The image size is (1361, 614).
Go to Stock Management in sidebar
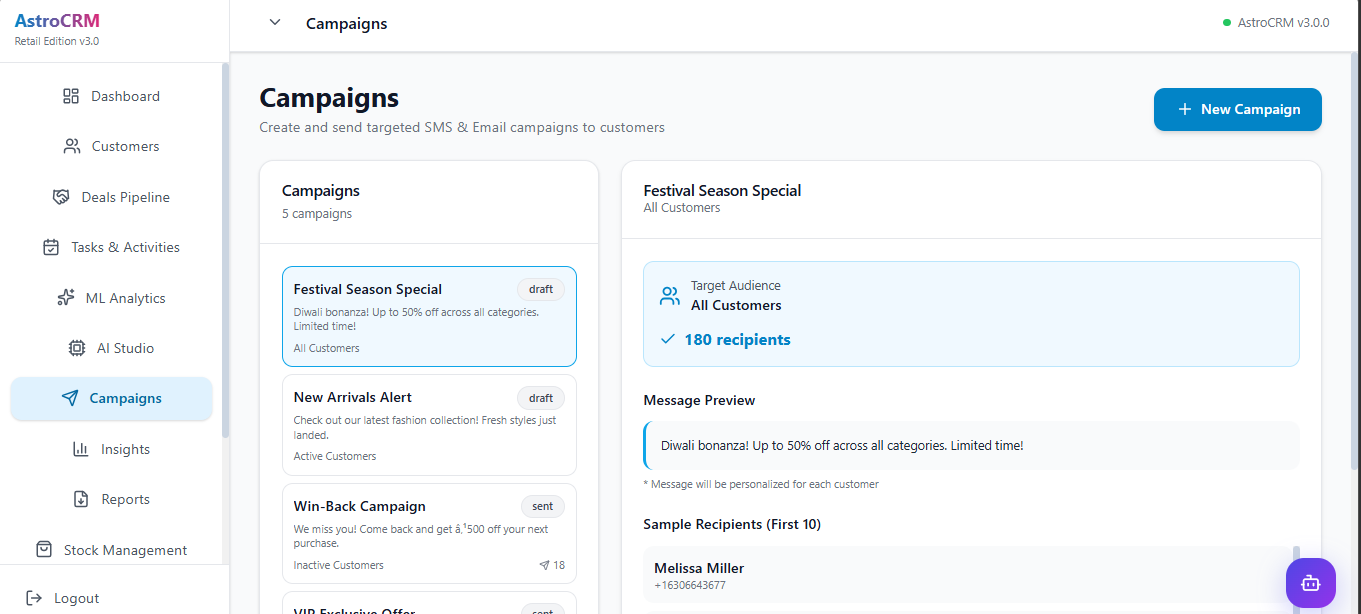pos(125,550)
